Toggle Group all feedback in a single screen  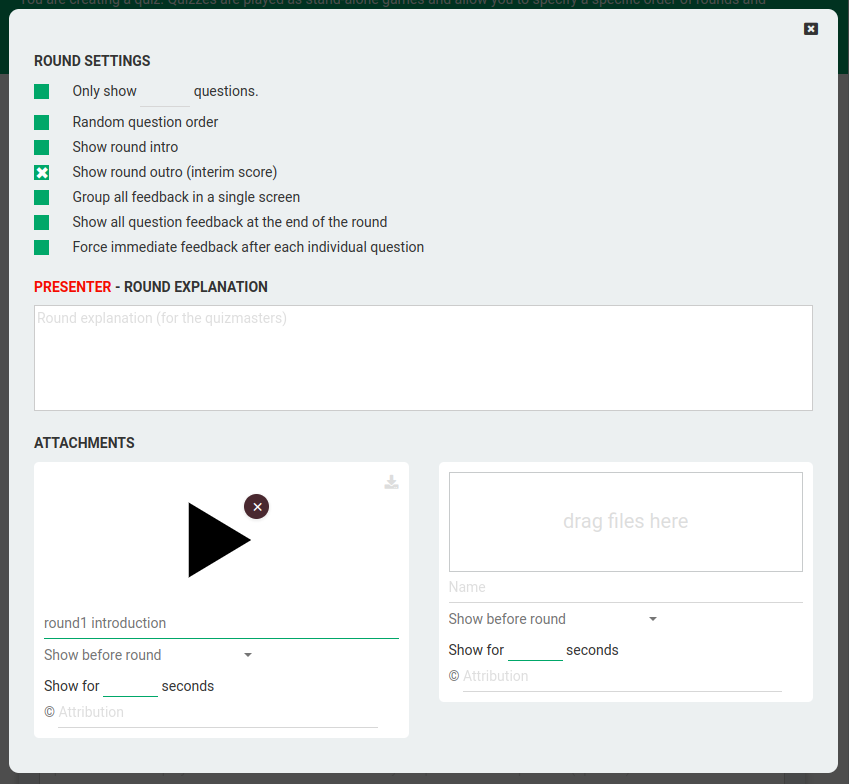click(x=41, y=197)
